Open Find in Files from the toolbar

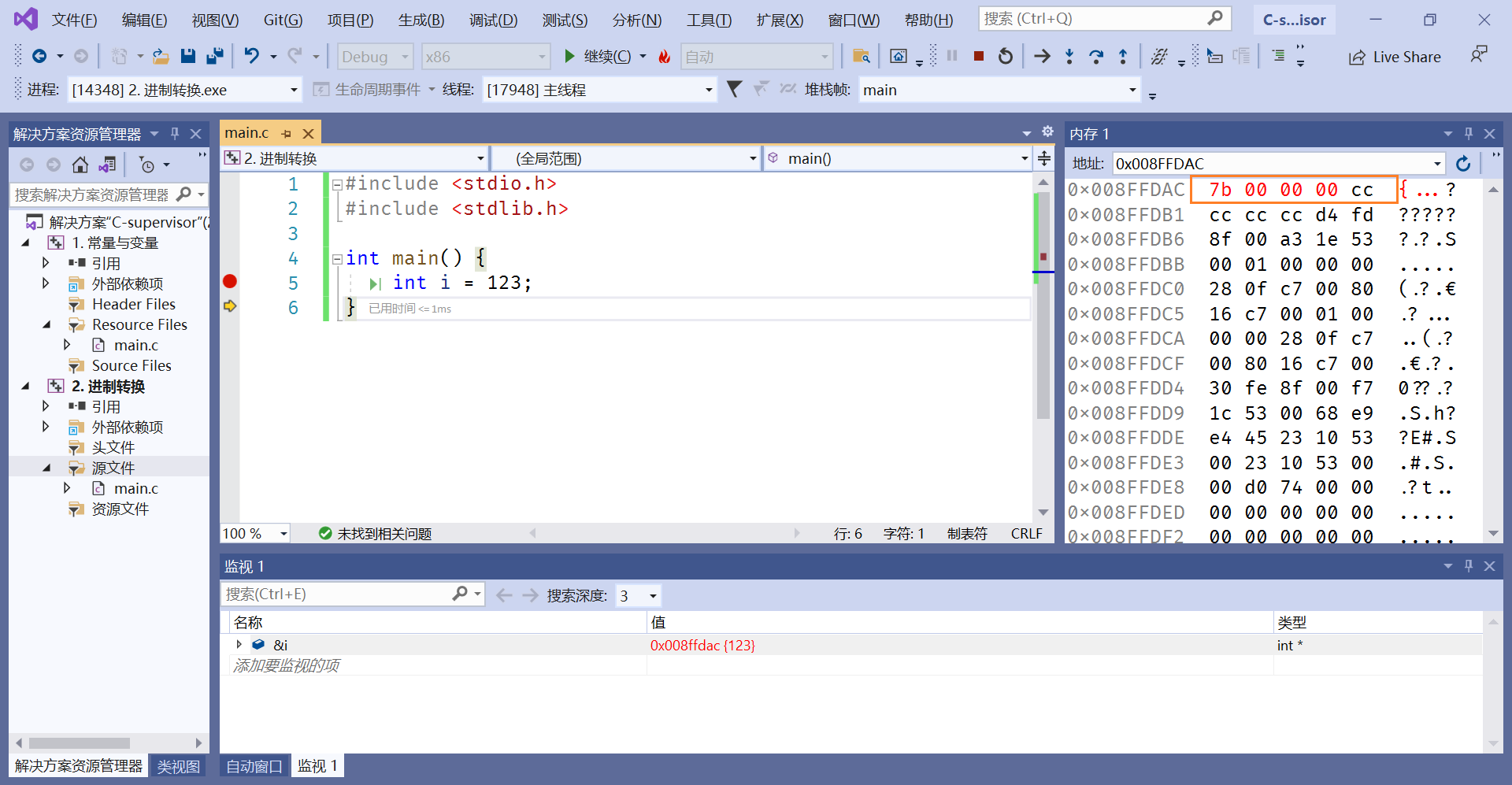click(862, 56)
